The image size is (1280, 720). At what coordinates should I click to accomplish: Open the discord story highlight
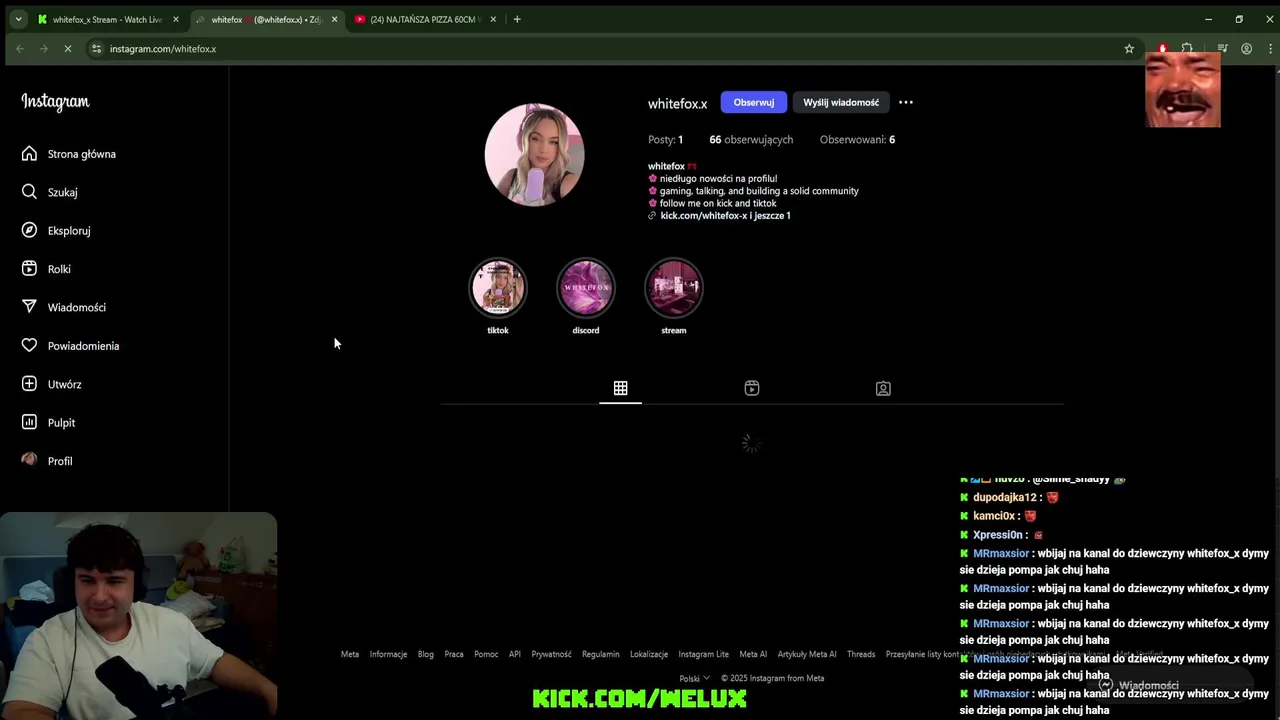point(586,288)
